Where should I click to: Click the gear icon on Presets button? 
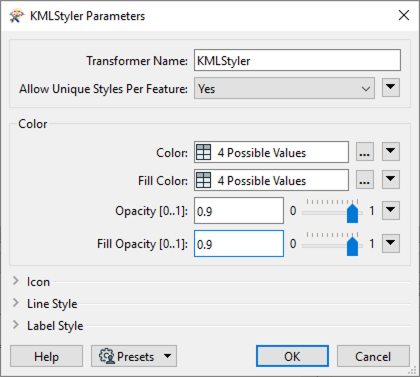pos(107,356)
